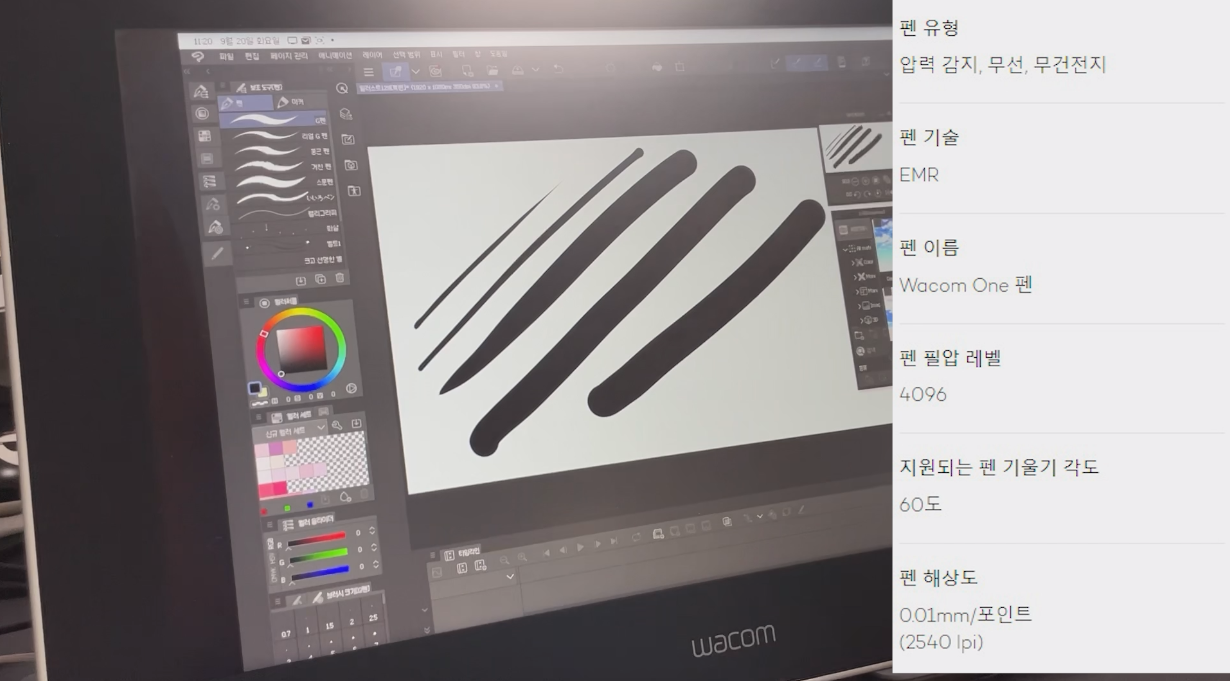The width and height of the screenshot is (1230, 681).
Task: Open the 레이어 menu
Action: pos(372,55)
